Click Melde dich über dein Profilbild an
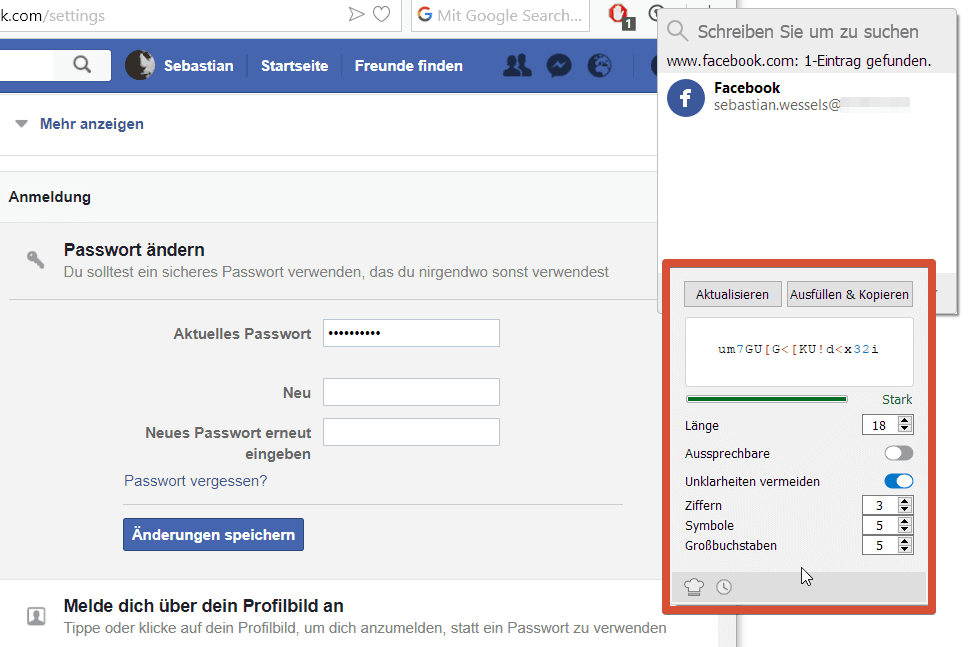969x647 pixels. pyautogui.click(x=203, y=606)
